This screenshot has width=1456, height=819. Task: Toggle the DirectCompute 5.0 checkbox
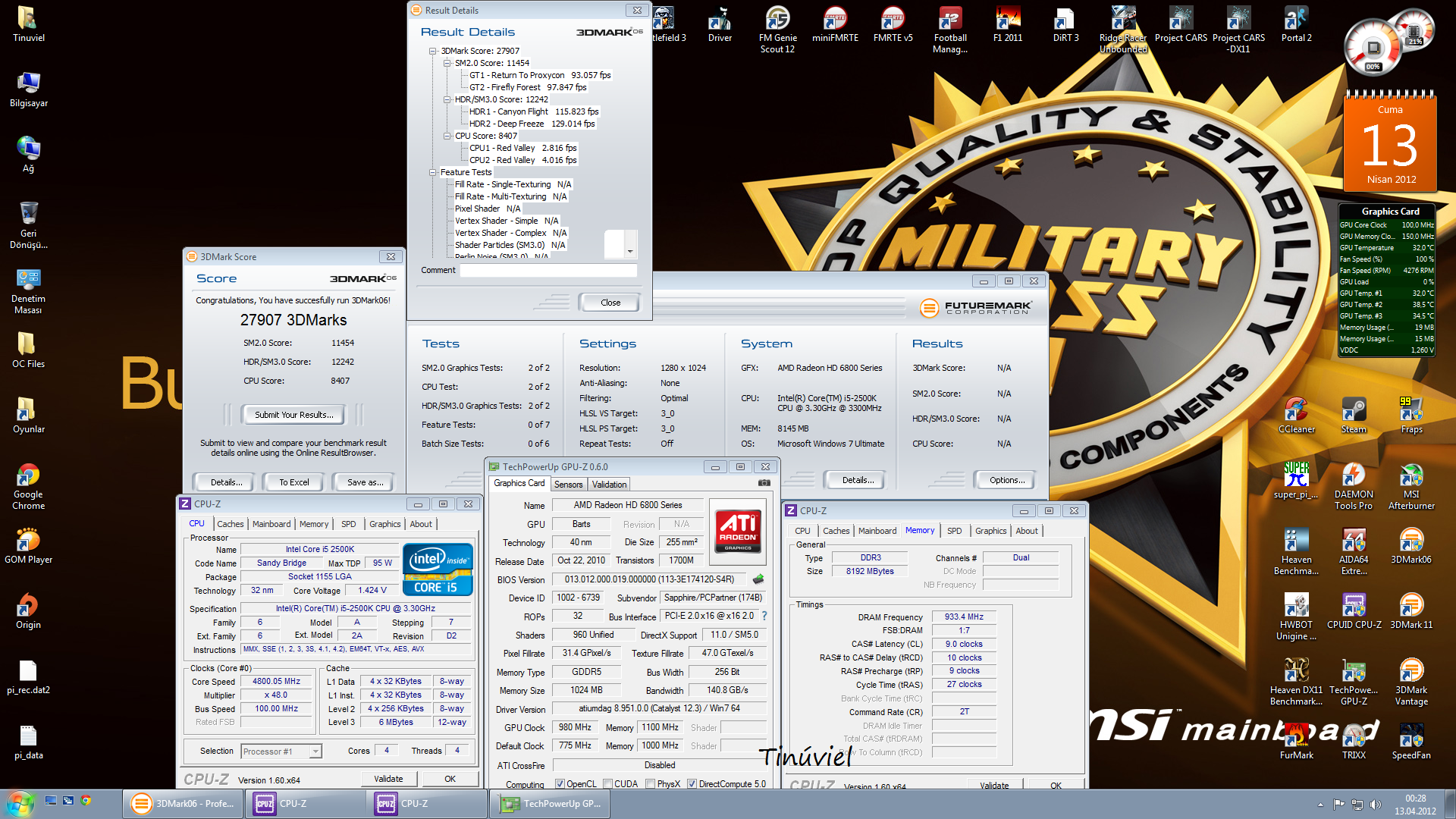click(692, 784)
